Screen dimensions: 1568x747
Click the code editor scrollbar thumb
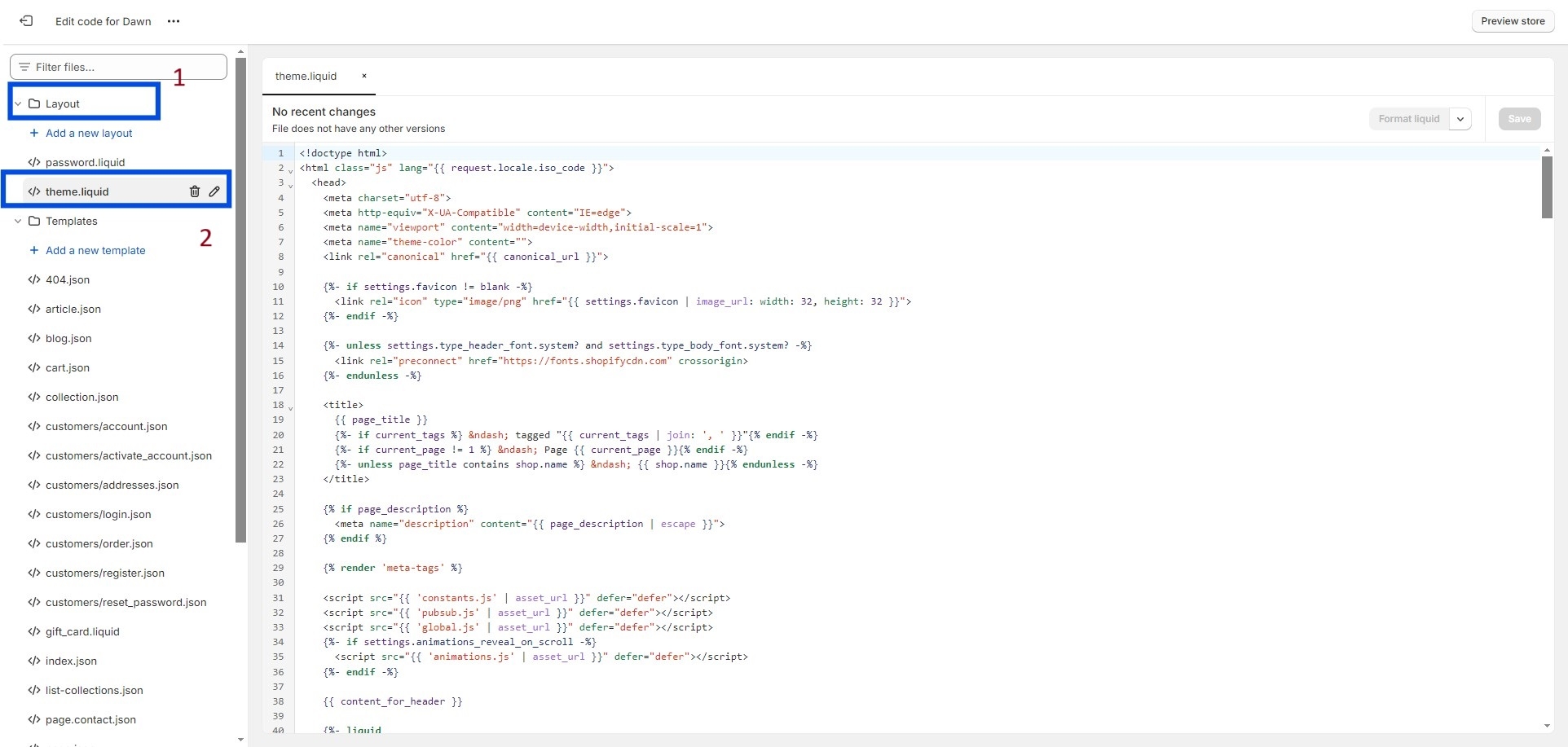(x=1547, y=187)
